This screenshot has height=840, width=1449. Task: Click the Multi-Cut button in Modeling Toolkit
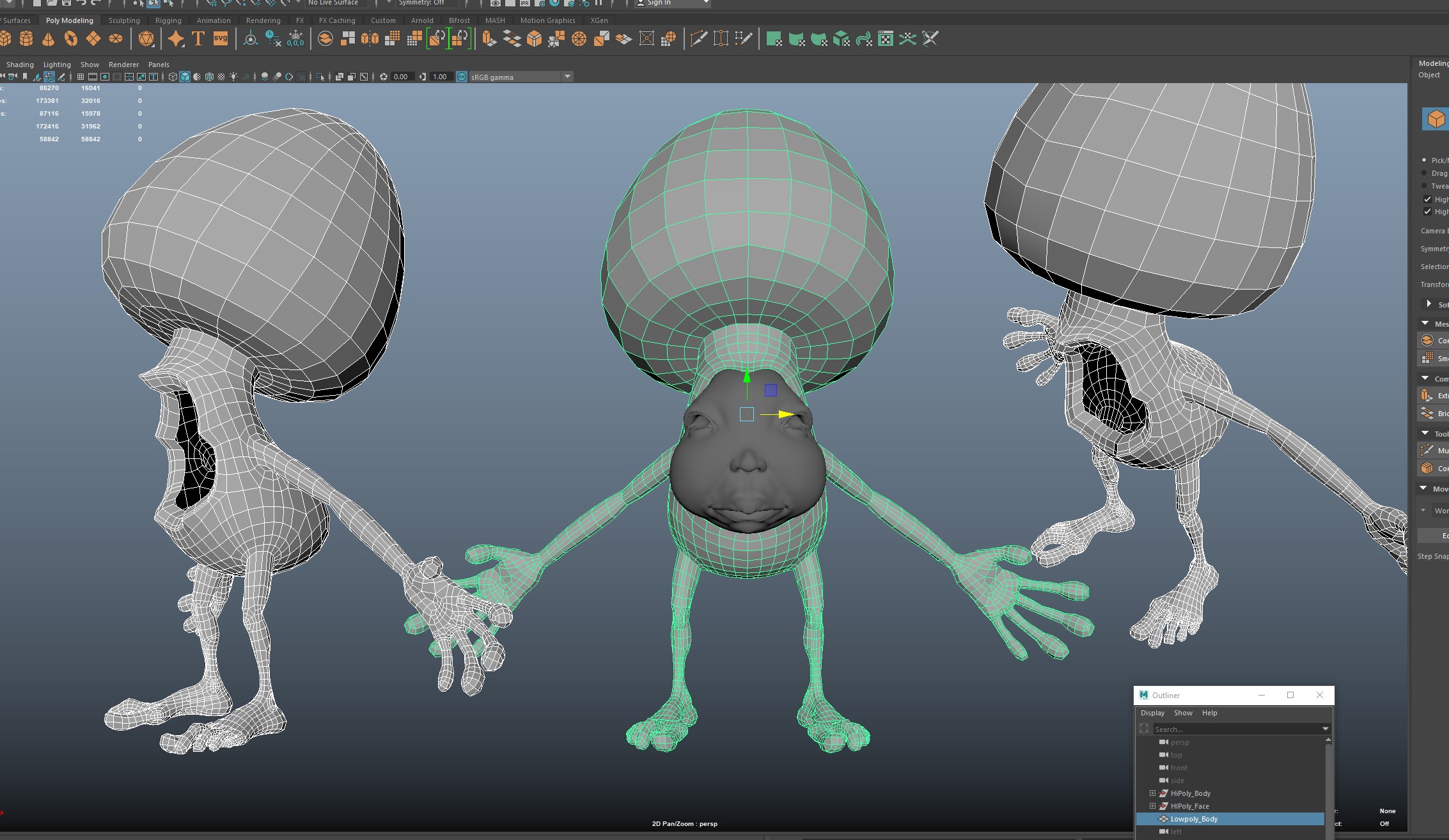click(x=1434, y=451)
